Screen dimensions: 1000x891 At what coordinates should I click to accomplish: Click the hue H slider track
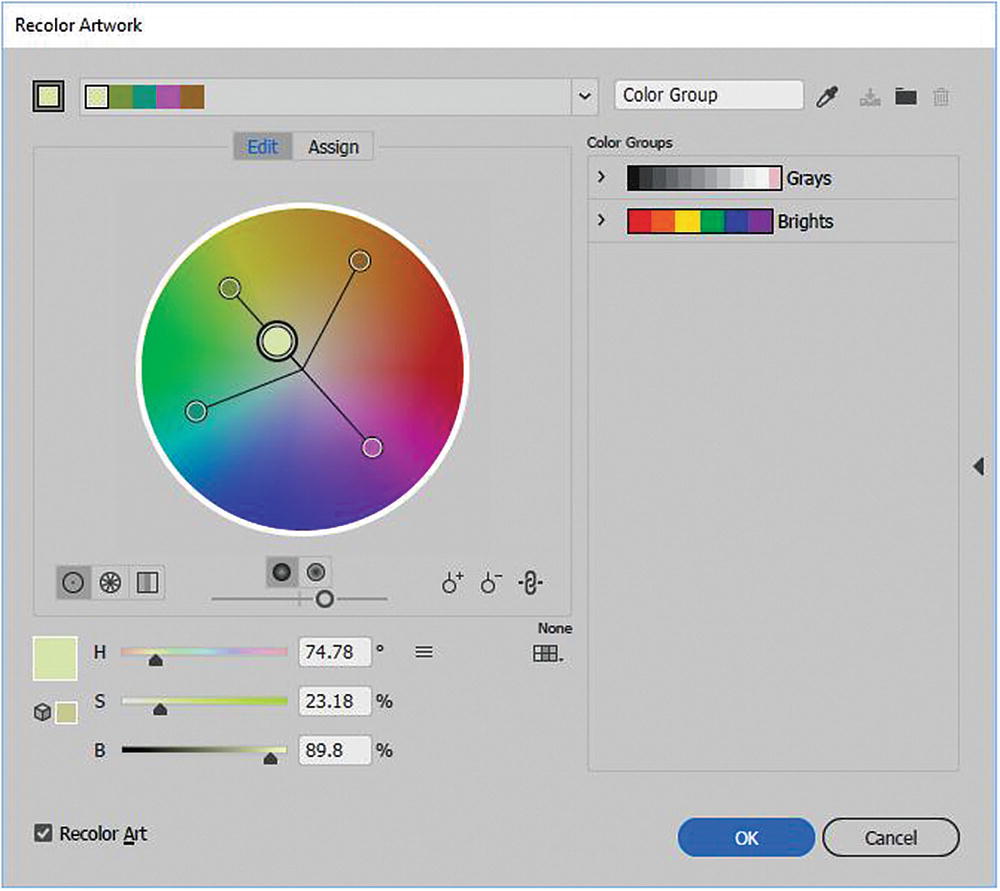pyautogui.click(x=204, y=652)
